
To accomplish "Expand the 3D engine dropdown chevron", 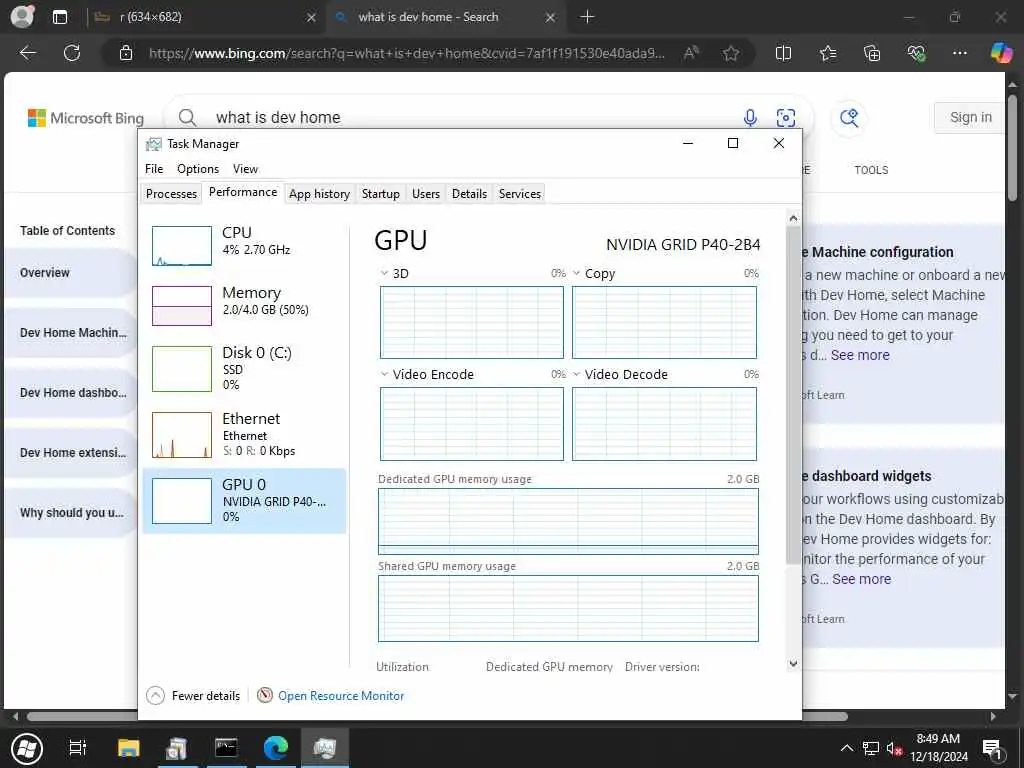I will click(x=384, y=273).
